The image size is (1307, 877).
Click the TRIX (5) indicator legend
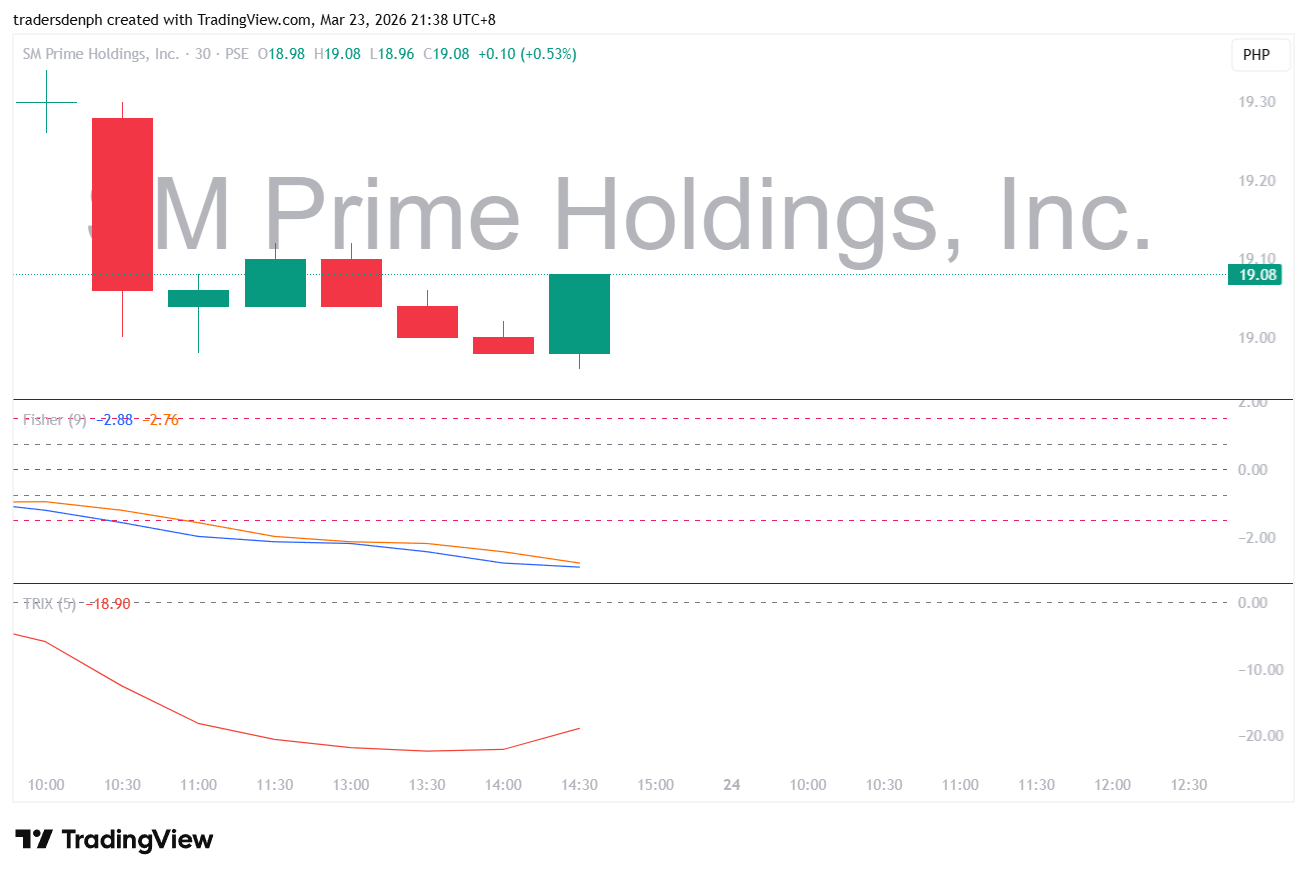[49, 603]
